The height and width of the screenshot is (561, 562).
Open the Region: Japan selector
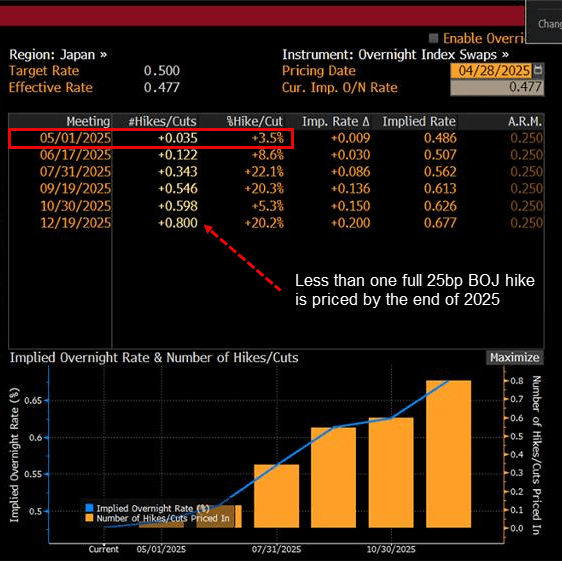coord(58,54)
